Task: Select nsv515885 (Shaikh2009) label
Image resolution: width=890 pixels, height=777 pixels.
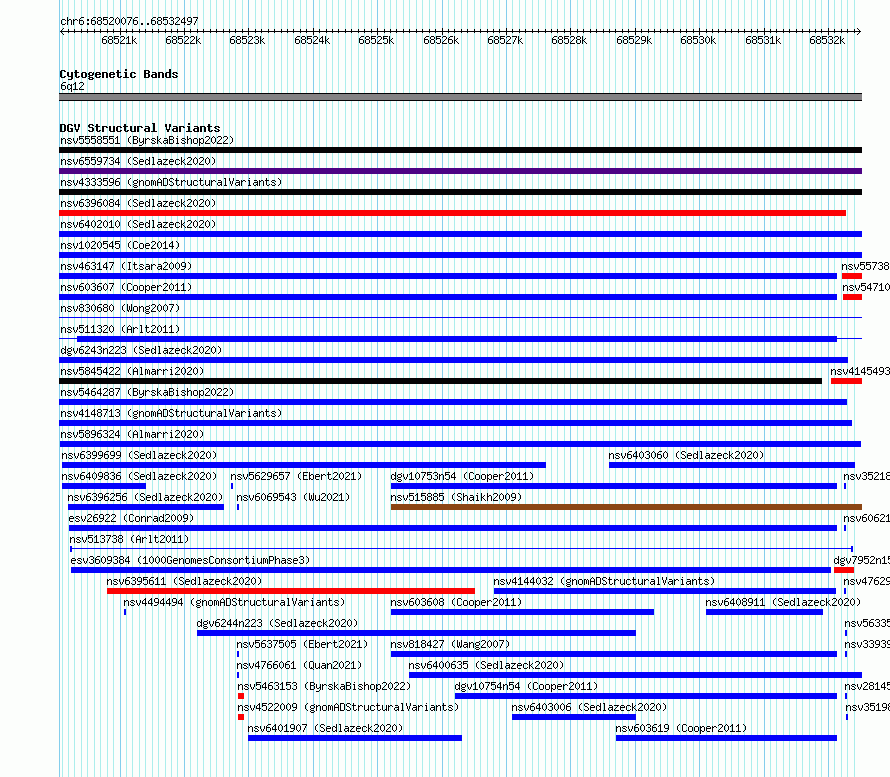Action: pos(456,497)
